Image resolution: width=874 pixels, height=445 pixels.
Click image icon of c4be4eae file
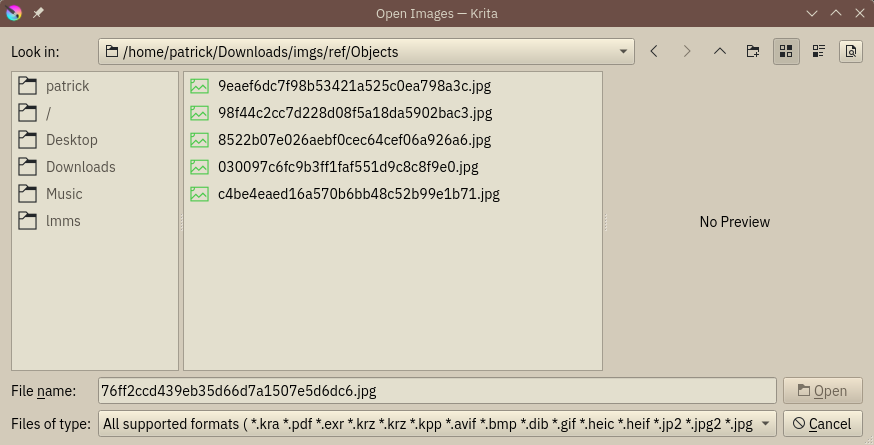point(200,194)
